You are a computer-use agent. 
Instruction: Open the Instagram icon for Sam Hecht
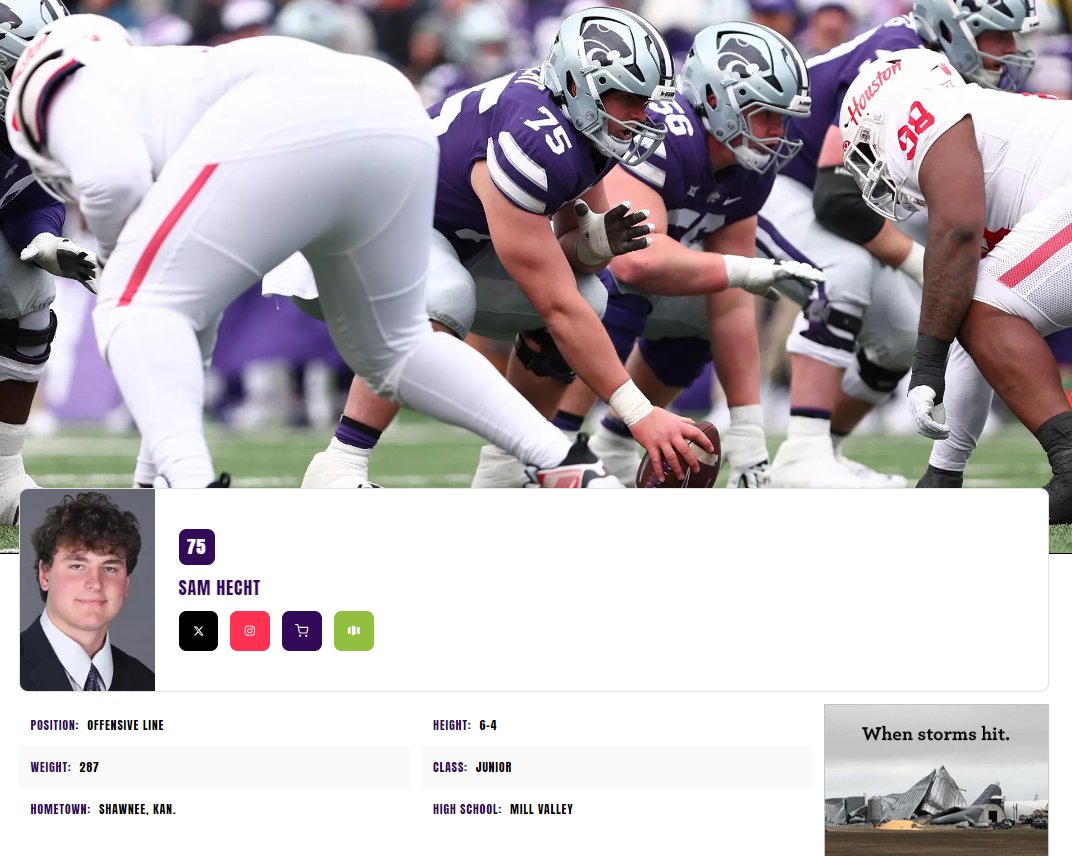point(250,630)
